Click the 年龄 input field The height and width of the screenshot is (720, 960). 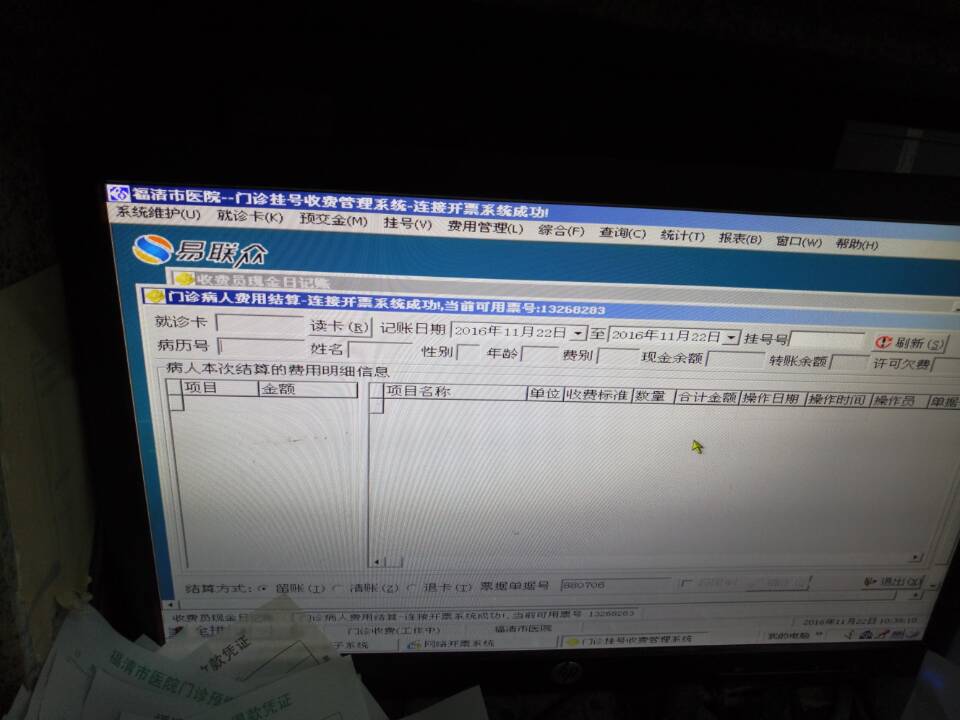pos(539,354)
